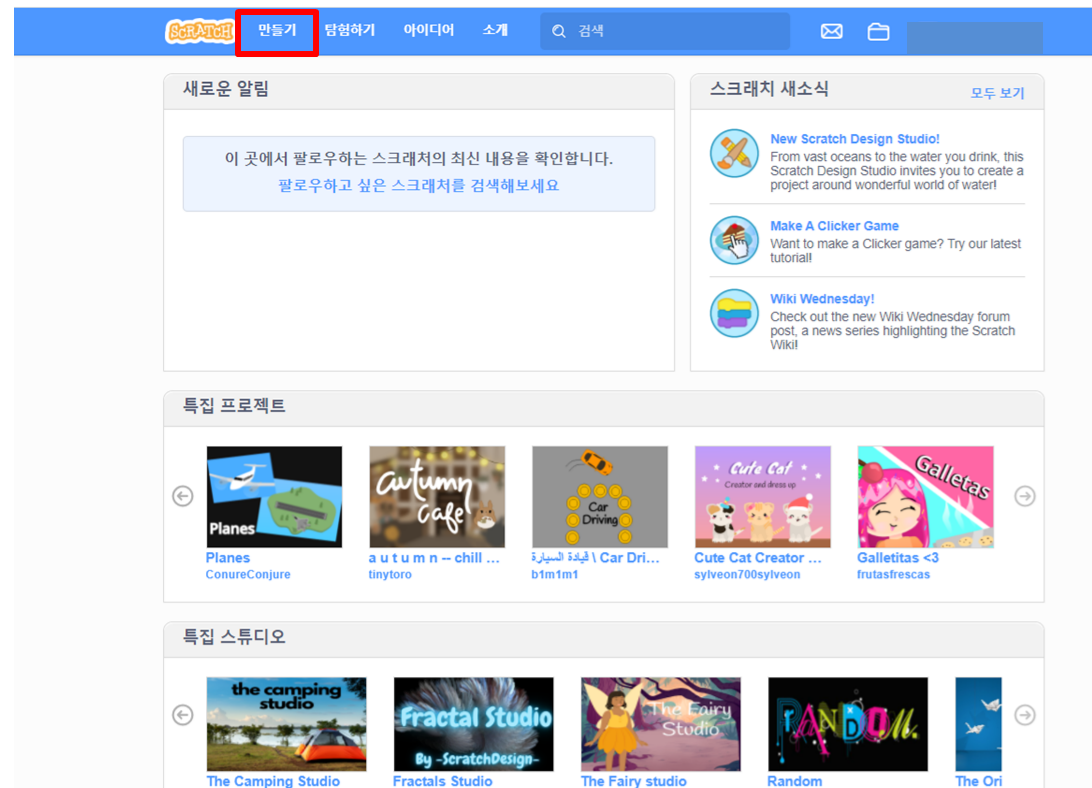Open Fractals Studio title link
The width and height of the screenshot is (1092, 788).
[442, 781]
